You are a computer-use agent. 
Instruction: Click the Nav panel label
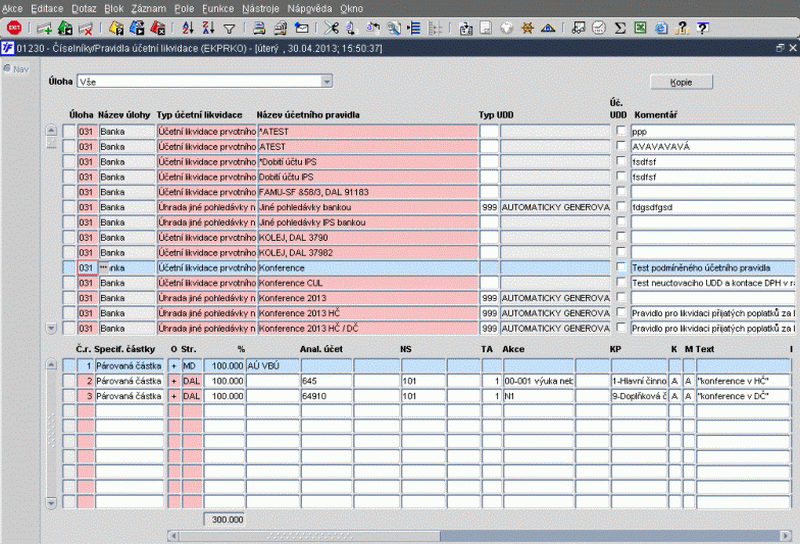tap(19, 68)
